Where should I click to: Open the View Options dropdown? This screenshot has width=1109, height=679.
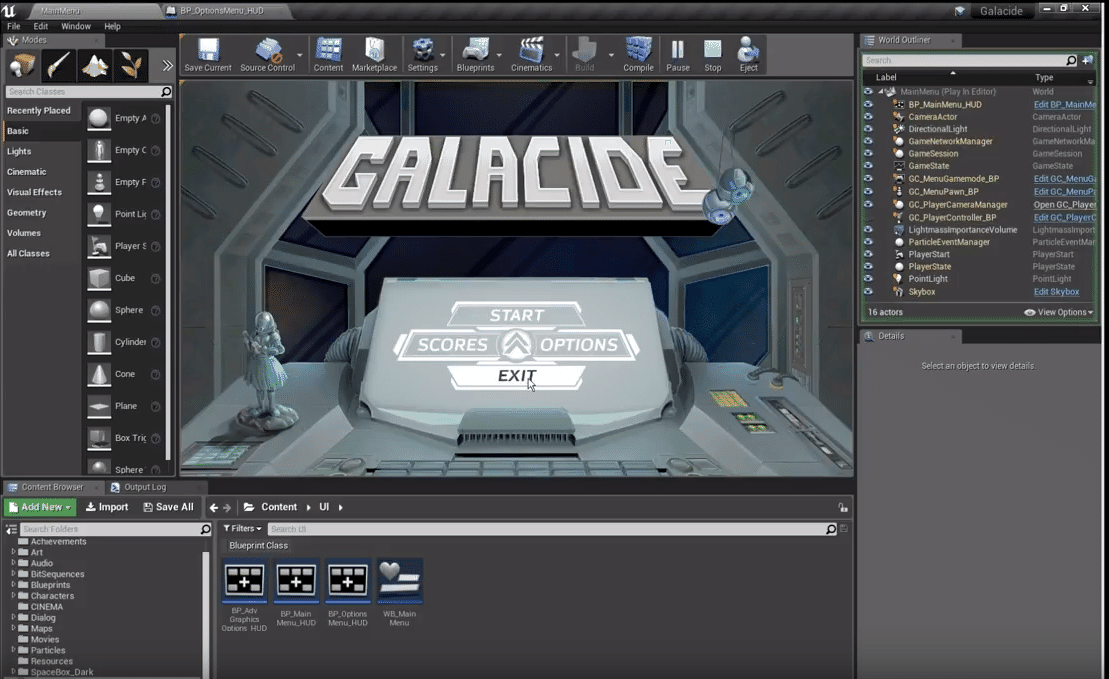coord(1058,312)
